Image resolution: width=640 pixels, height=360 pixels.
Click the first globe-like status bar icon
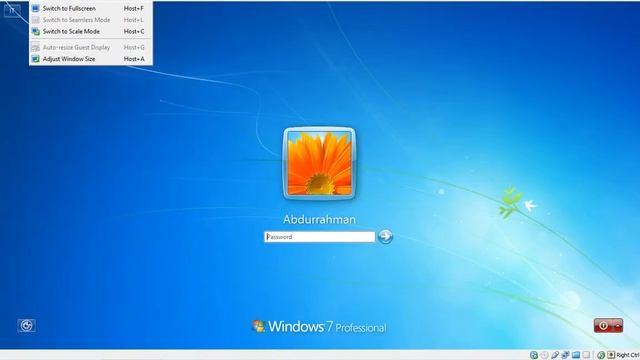(x=533, y=355)
